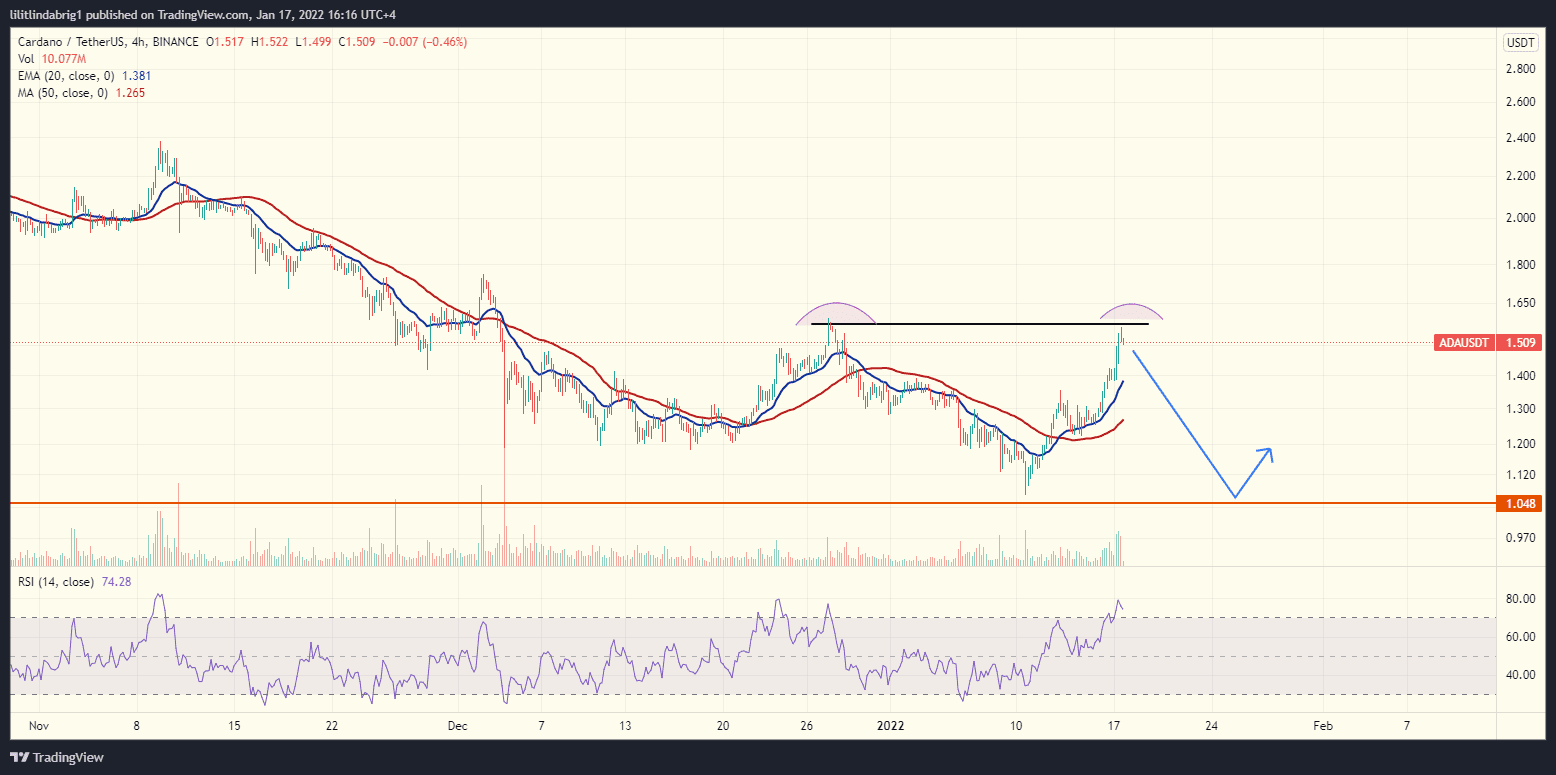Click the Dec label on time axis

pyautogui.click(x=458, y=726)
